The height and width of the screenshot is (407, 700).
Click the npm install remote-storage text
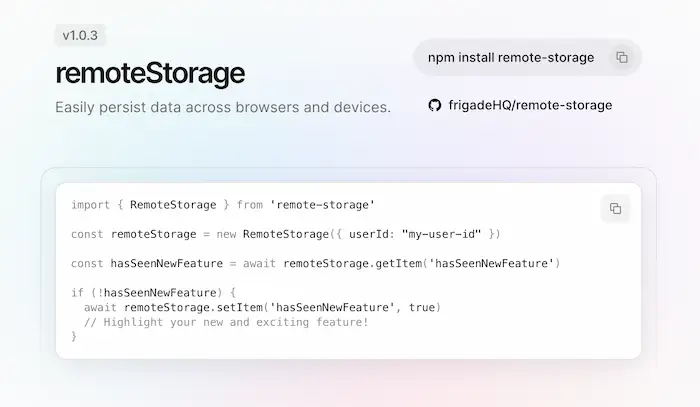pos(511,58)
